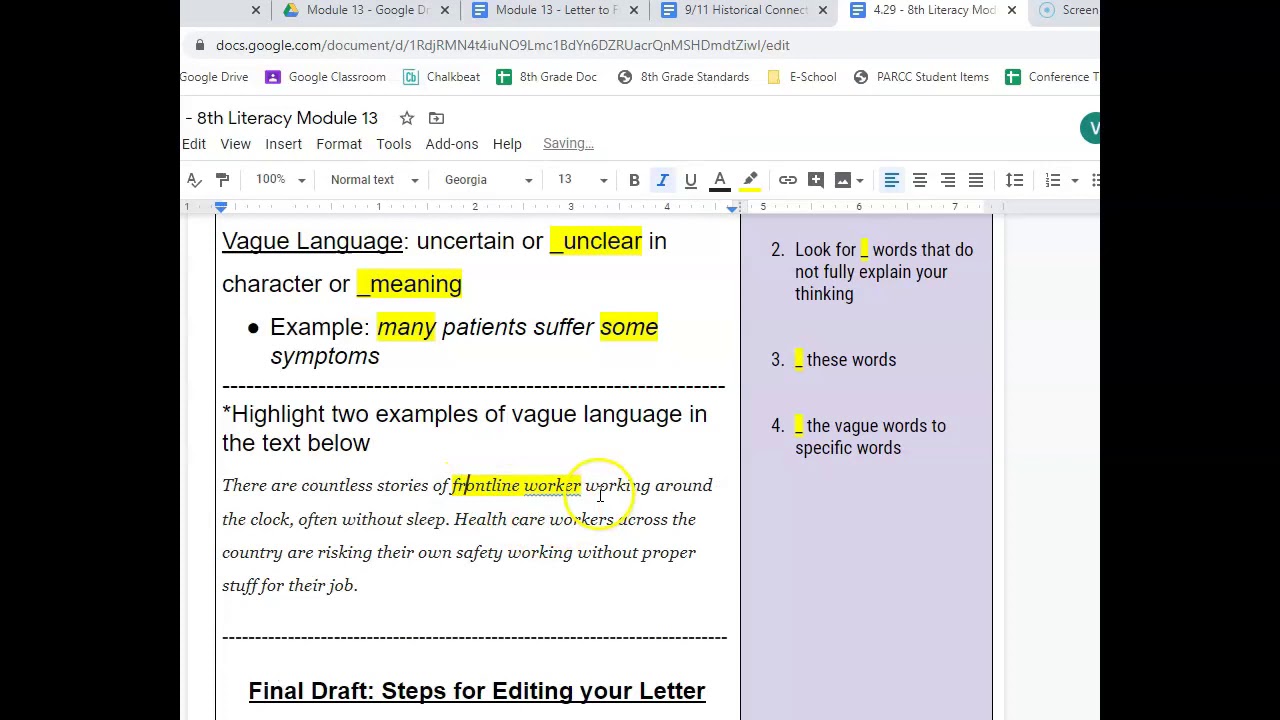Open the highlight color picker
1280x720 pixels.
click(x=749, y=180)
